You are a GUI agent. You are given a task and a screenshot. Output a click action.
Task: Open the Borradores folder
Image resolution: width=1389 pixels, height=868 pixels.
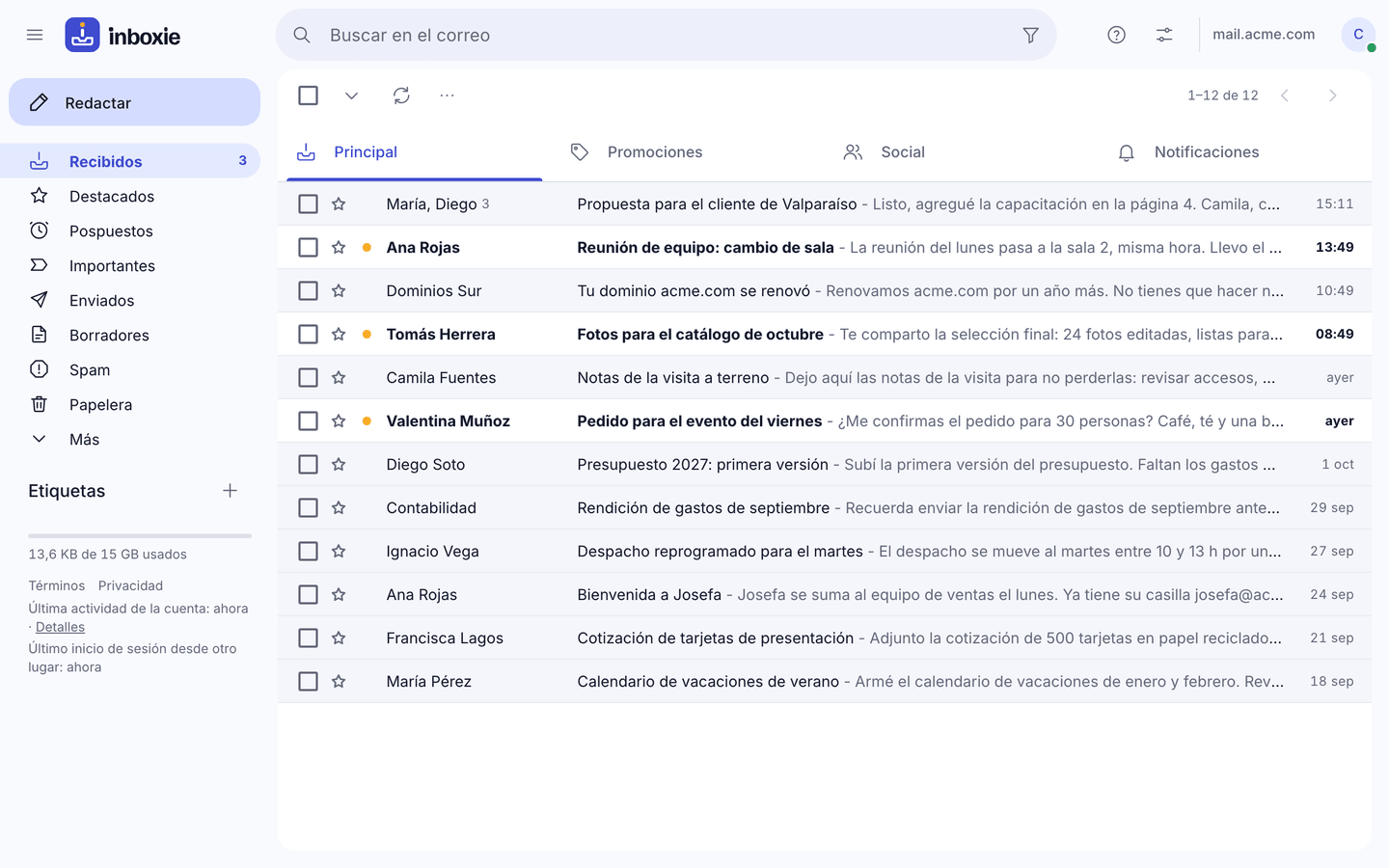click(130, 335)
